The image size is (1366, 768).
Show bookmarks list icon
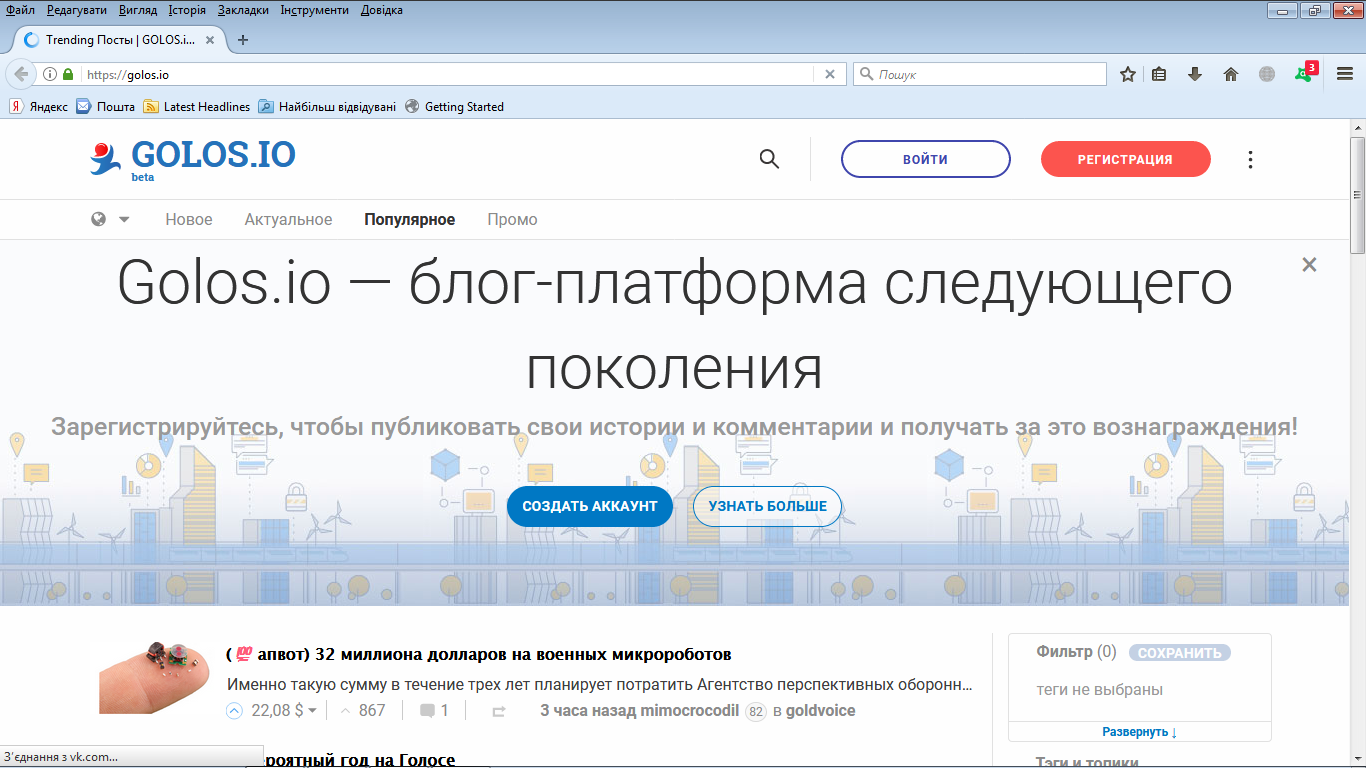point(1159,74)
